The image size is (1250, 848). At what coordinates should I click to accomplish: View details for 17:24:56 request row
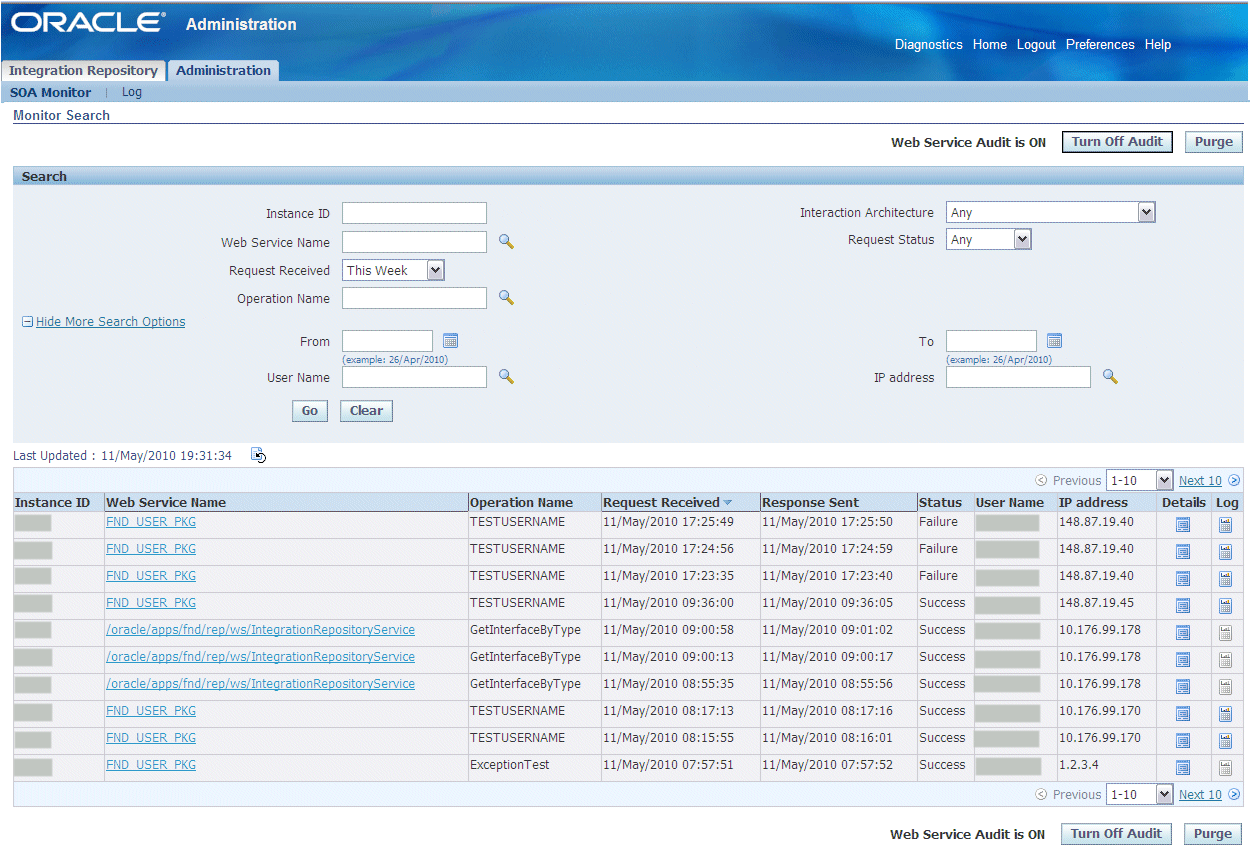pos(1183,552)
